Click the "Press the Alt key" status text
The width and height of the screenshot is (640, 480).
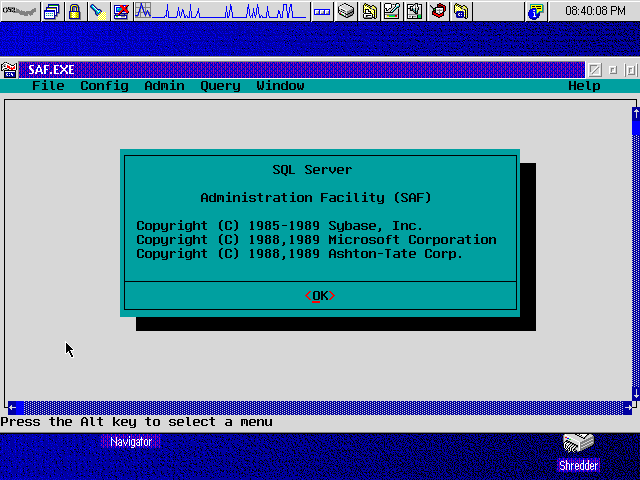coord(137,422)
